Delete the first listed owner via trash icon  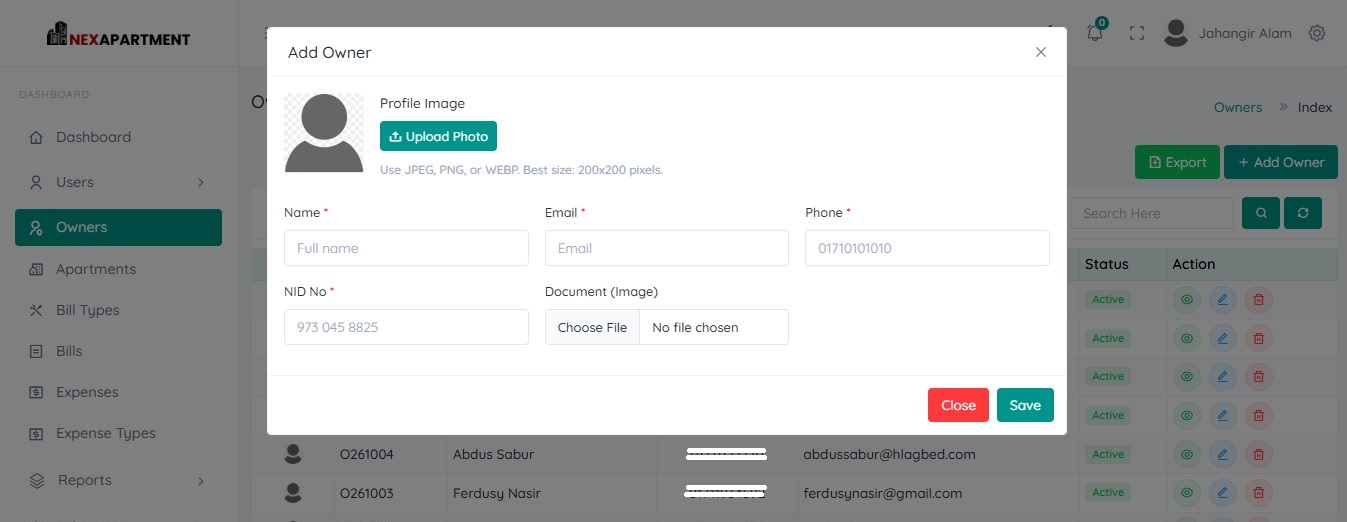(x=1259, y=299)
